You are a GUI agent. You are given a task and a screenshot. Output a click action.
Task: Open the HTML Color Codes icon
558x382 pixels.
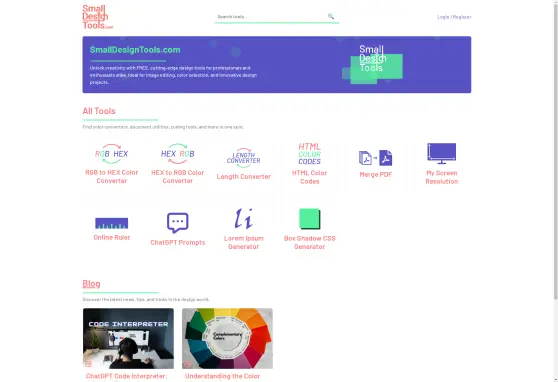310,154
